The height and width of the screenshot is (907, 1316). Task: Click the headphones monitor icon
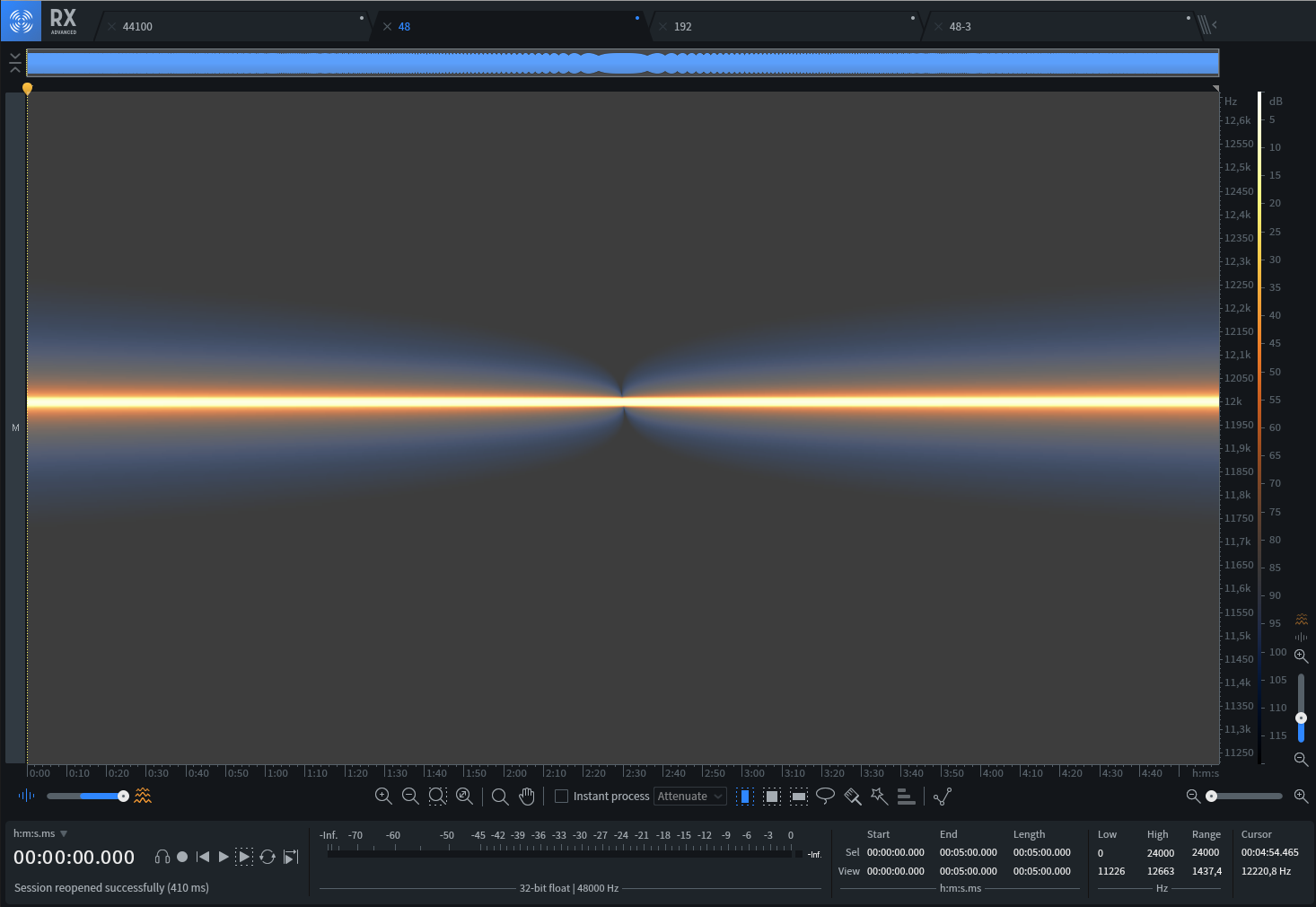click(x=162, y=857)
